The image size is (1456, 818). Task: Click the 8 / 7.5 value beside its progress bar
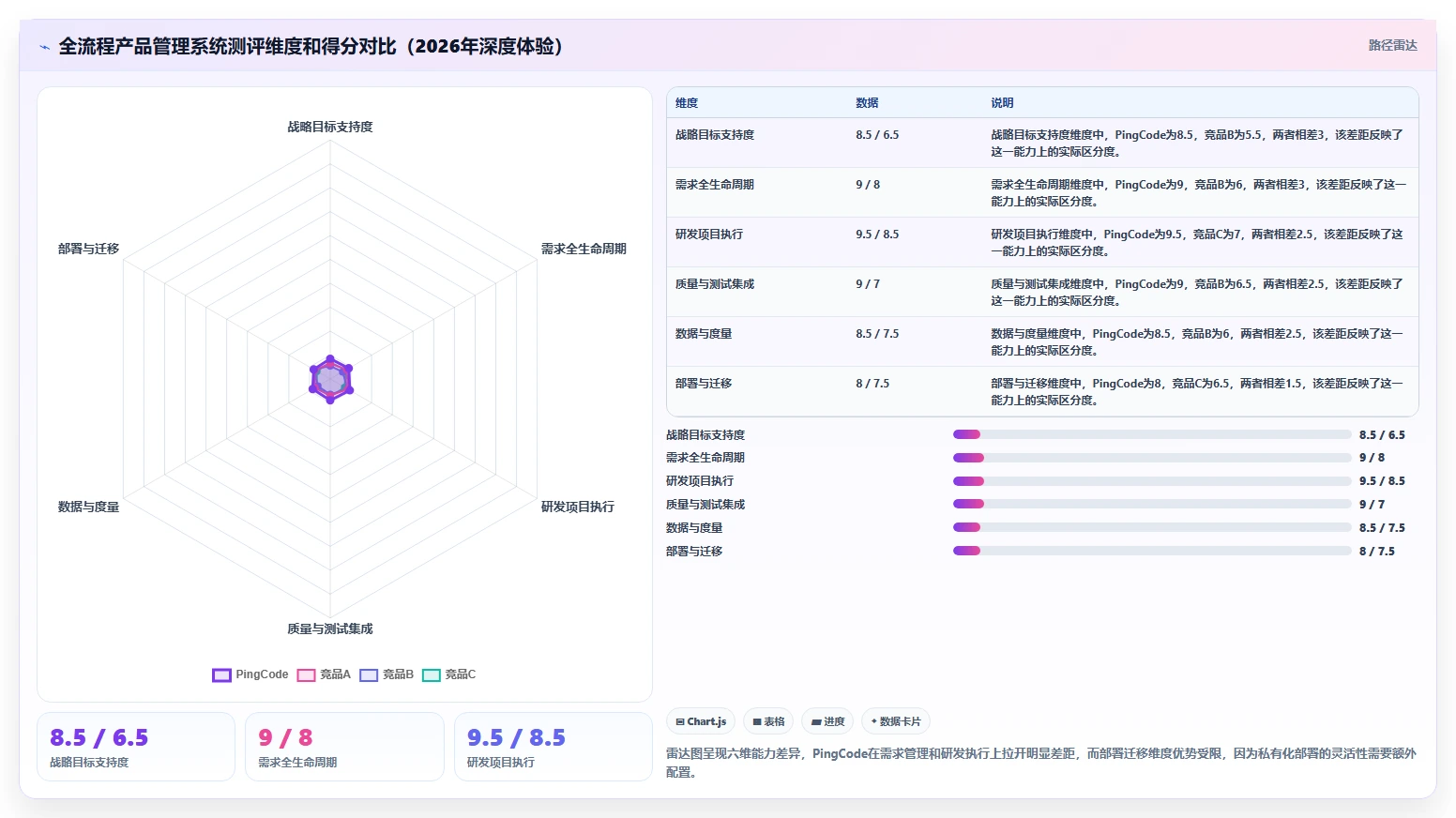pyautogui.click(x=1377, y=552)
